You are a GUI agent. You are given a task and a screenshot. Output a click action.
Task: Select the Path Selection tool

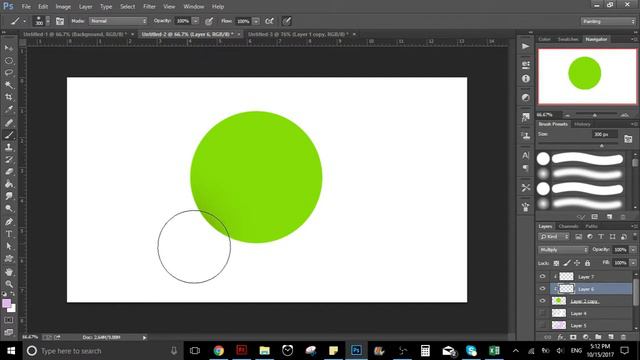pyautogui.click(x=9, y=246)
